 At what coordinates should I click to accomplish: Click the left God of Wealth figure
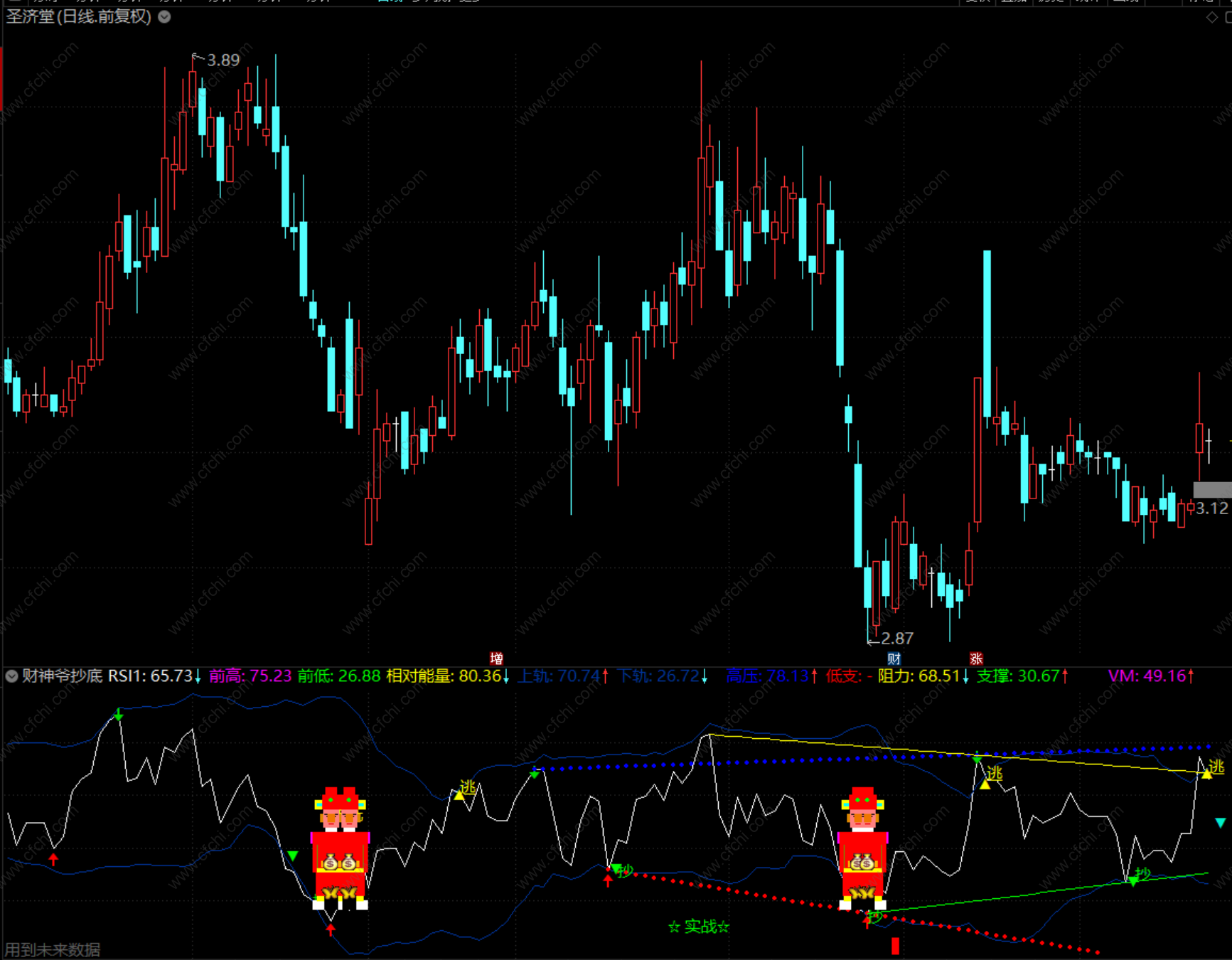(x=341, y=848)
